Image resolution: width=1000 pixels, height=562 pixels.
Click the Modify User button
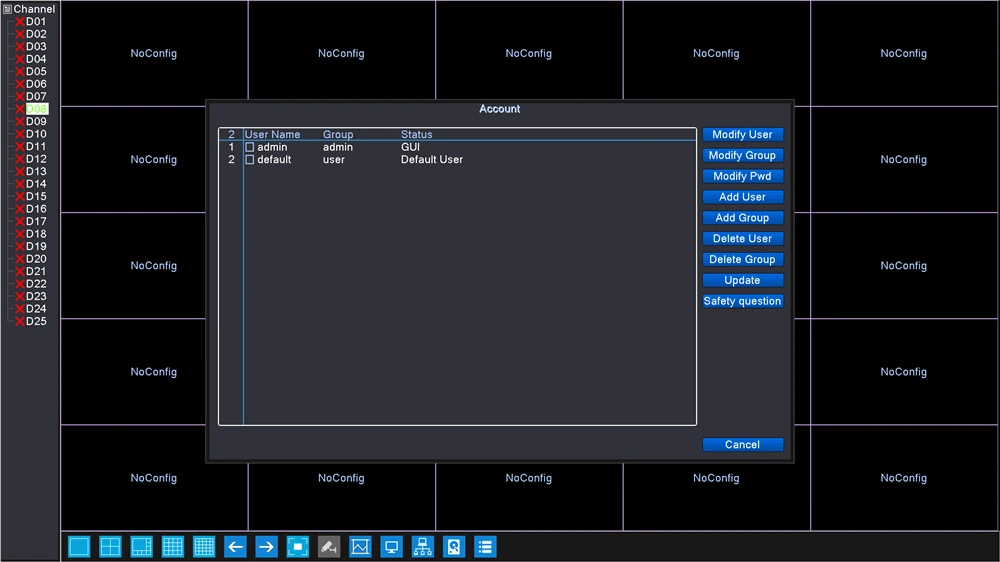point(742,135)
